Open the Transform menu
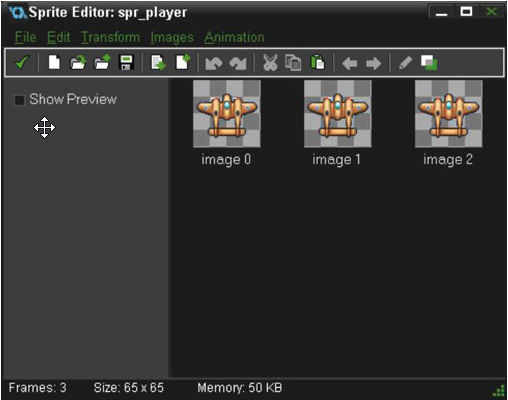 pyautogui.click(x=111, y=37)
